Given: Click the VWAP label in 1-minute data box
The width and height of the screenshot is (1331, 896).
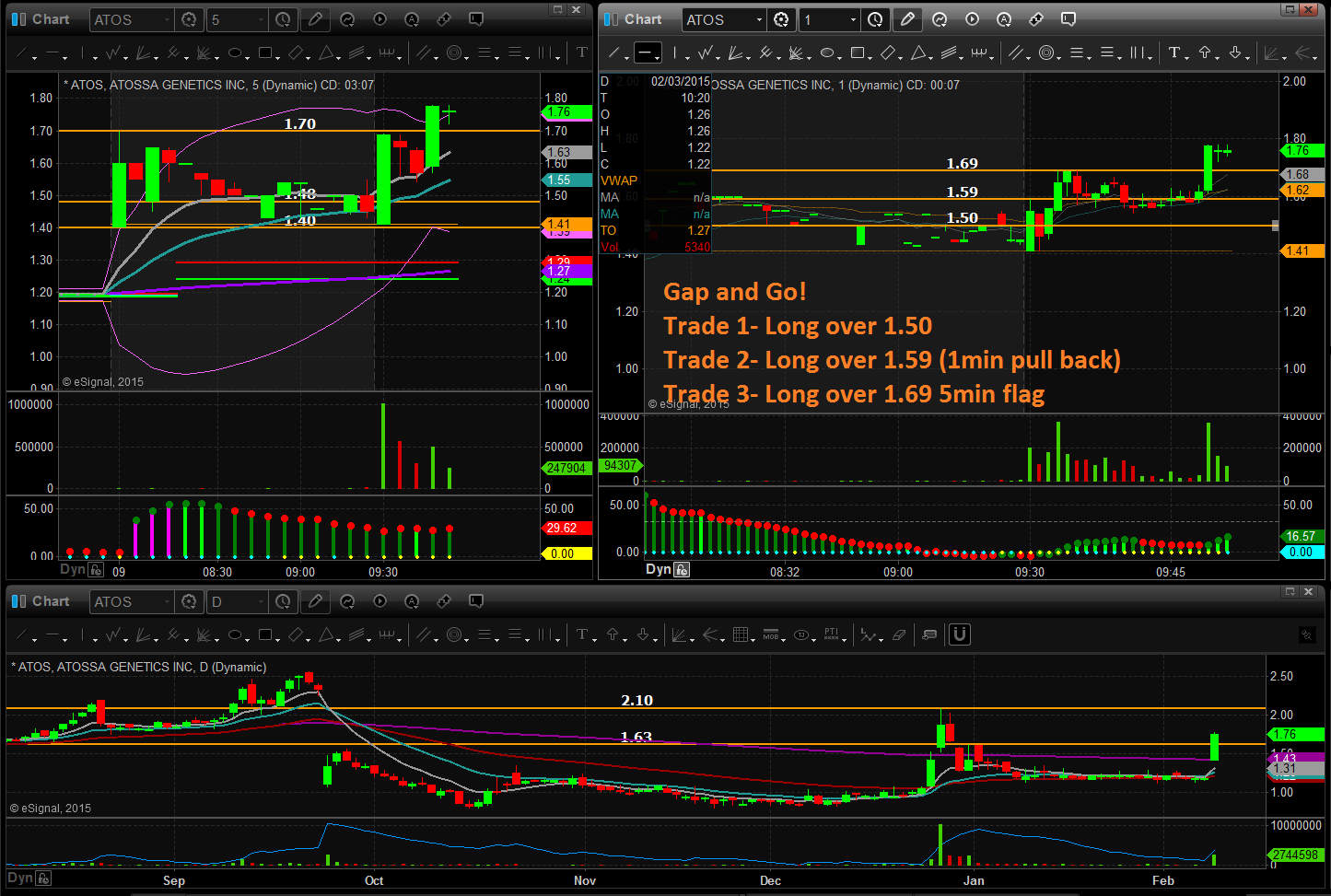Looking at the screenshot, I should pos(619,180).
